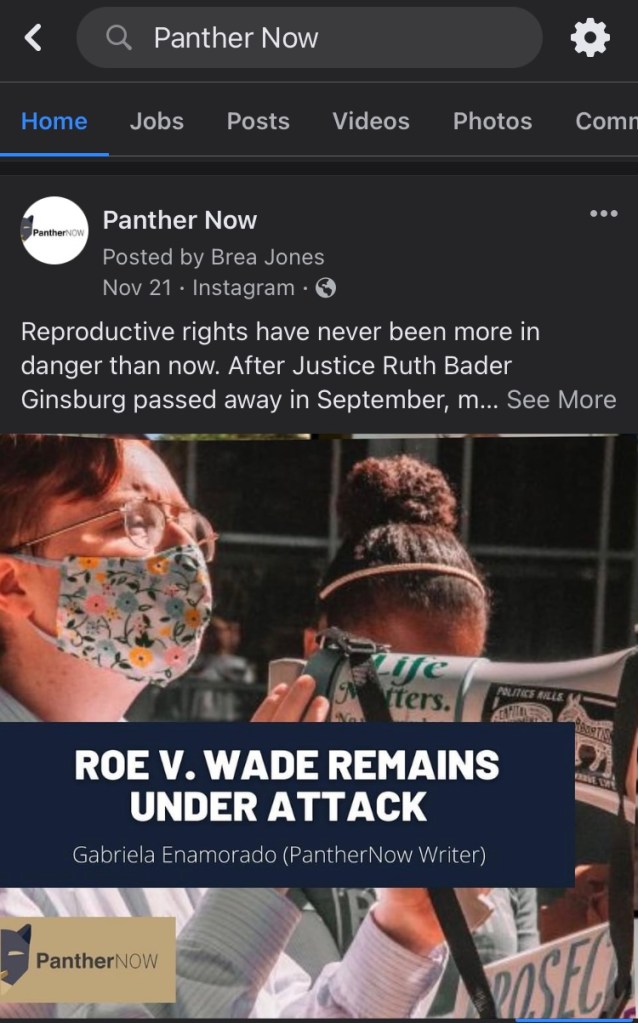Open the Roe v. Wade post image

[319, 726]
